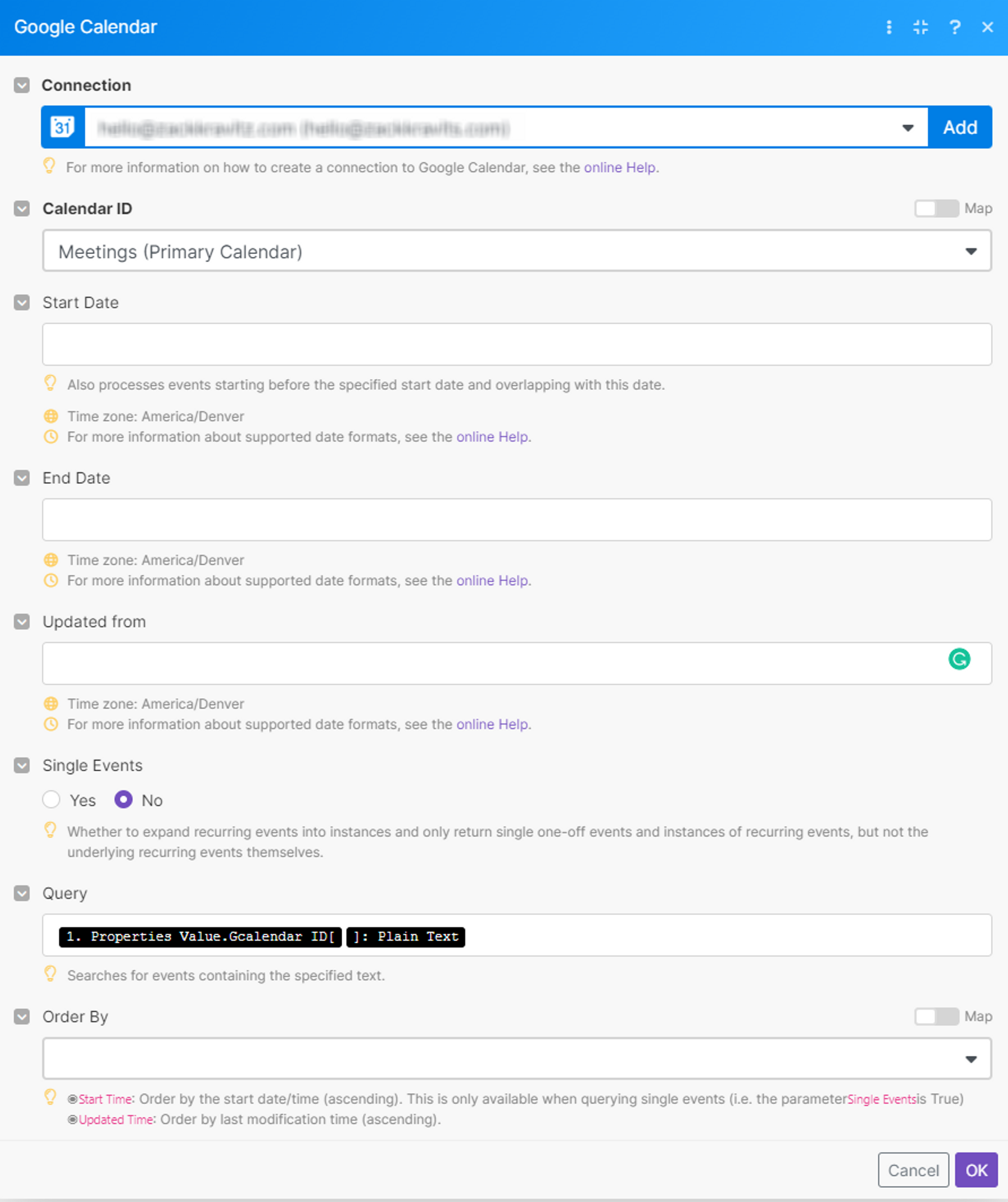Open online Help link under Start Date
Image resolution: width=1008 pixels, height=1202 pixels.
(492, 437)
